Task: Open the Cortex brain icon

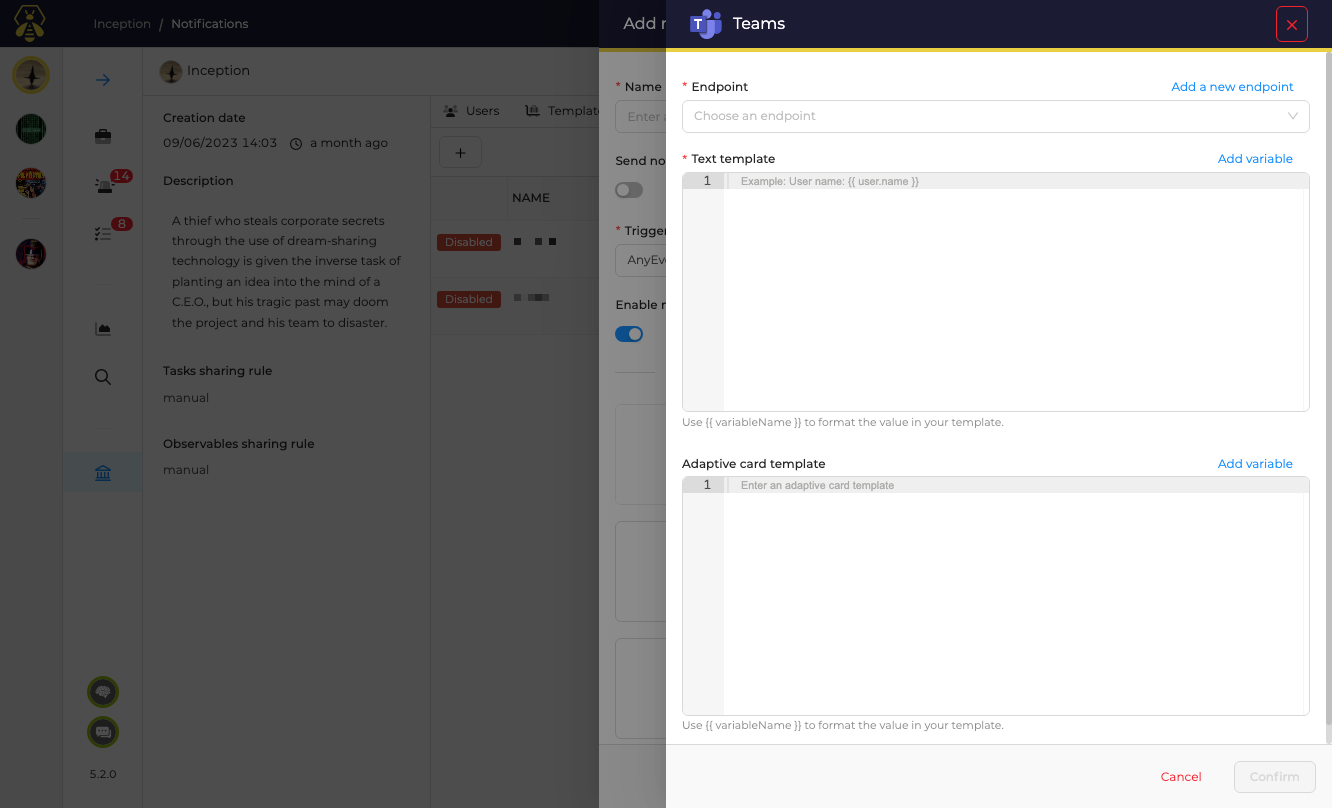Action: 103,691
